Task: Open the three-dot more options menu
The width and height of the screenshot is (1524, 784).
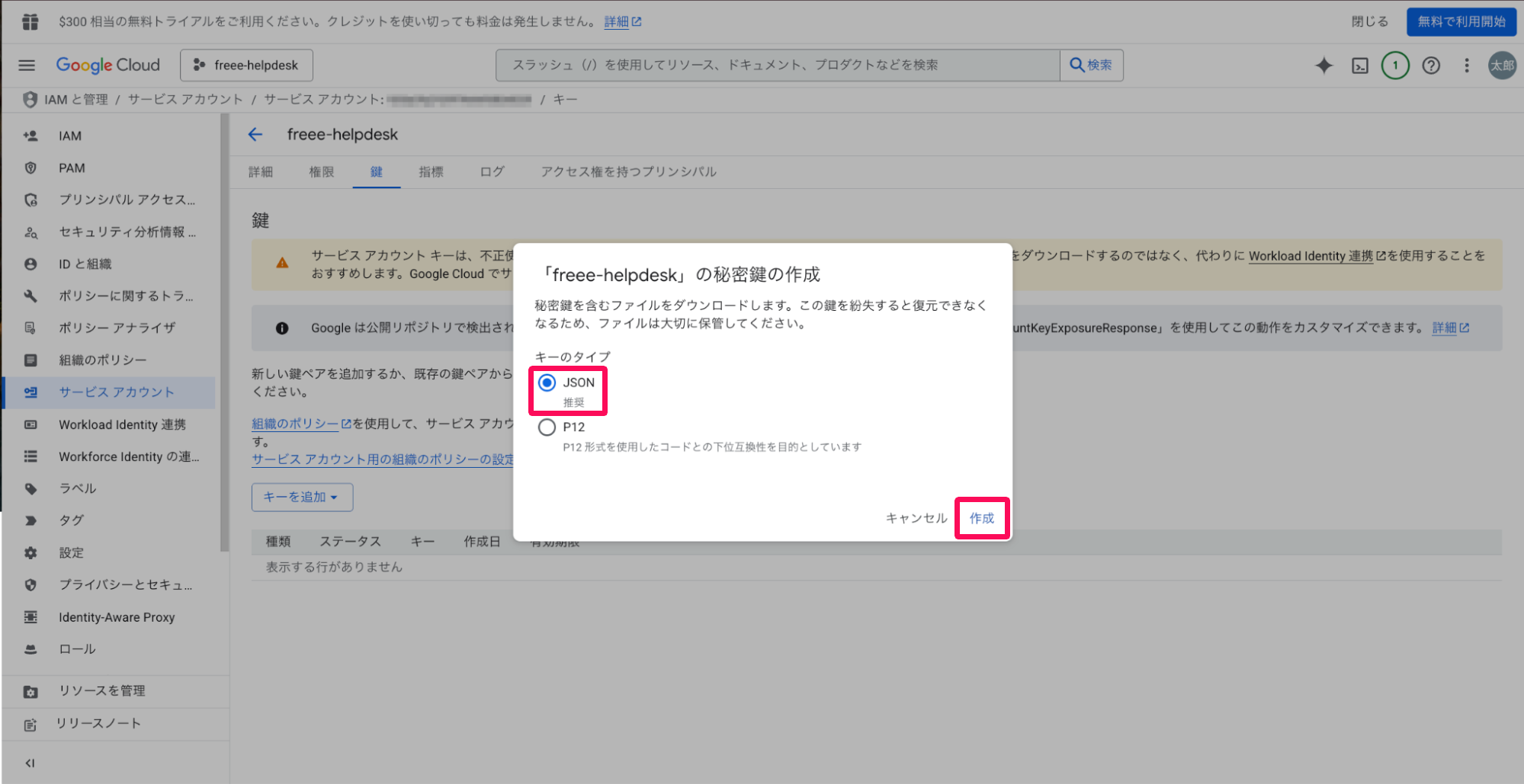Action: pos(1466,66)
